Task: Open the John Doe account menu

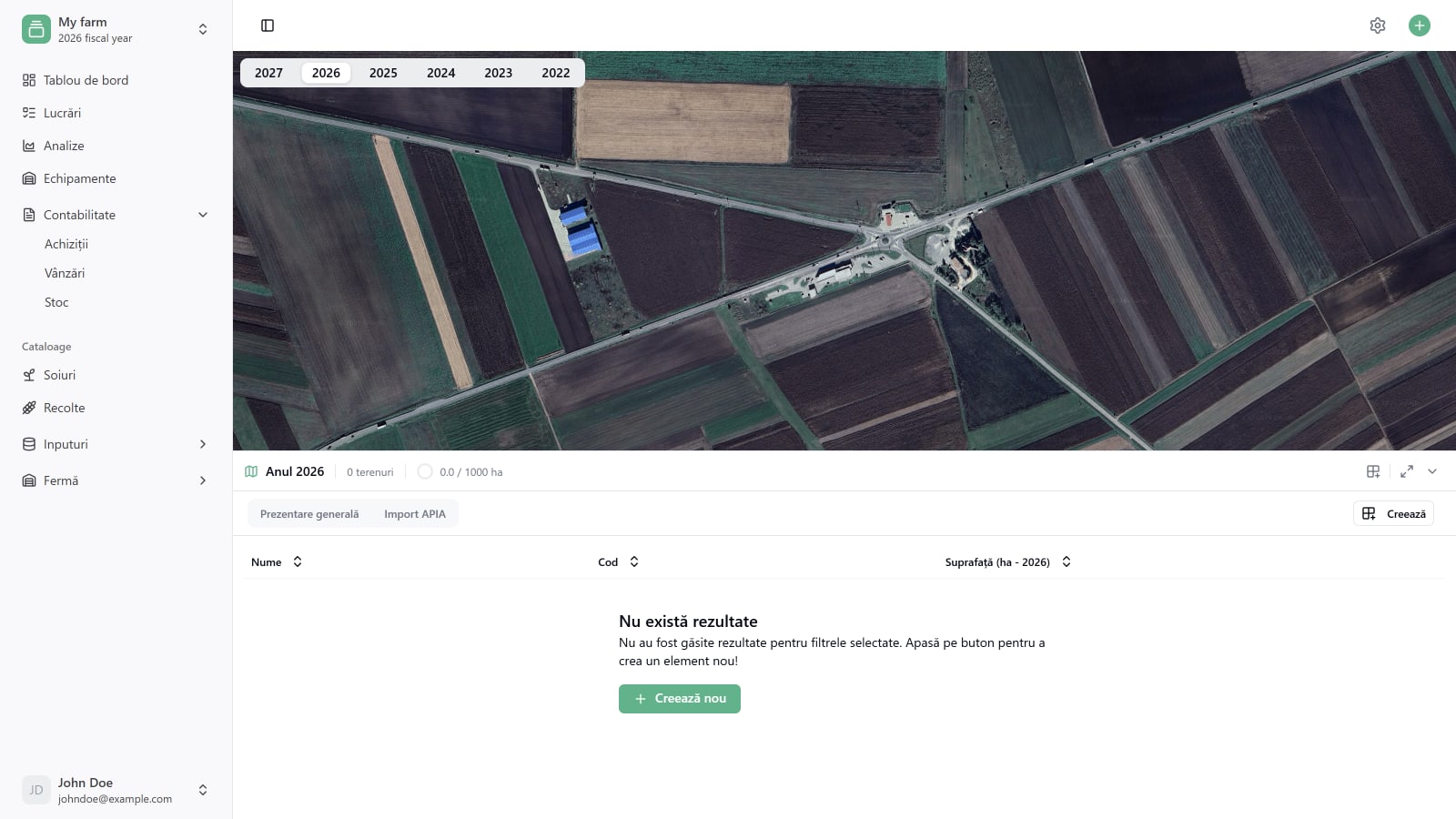Action: click(x=203, y=790)
